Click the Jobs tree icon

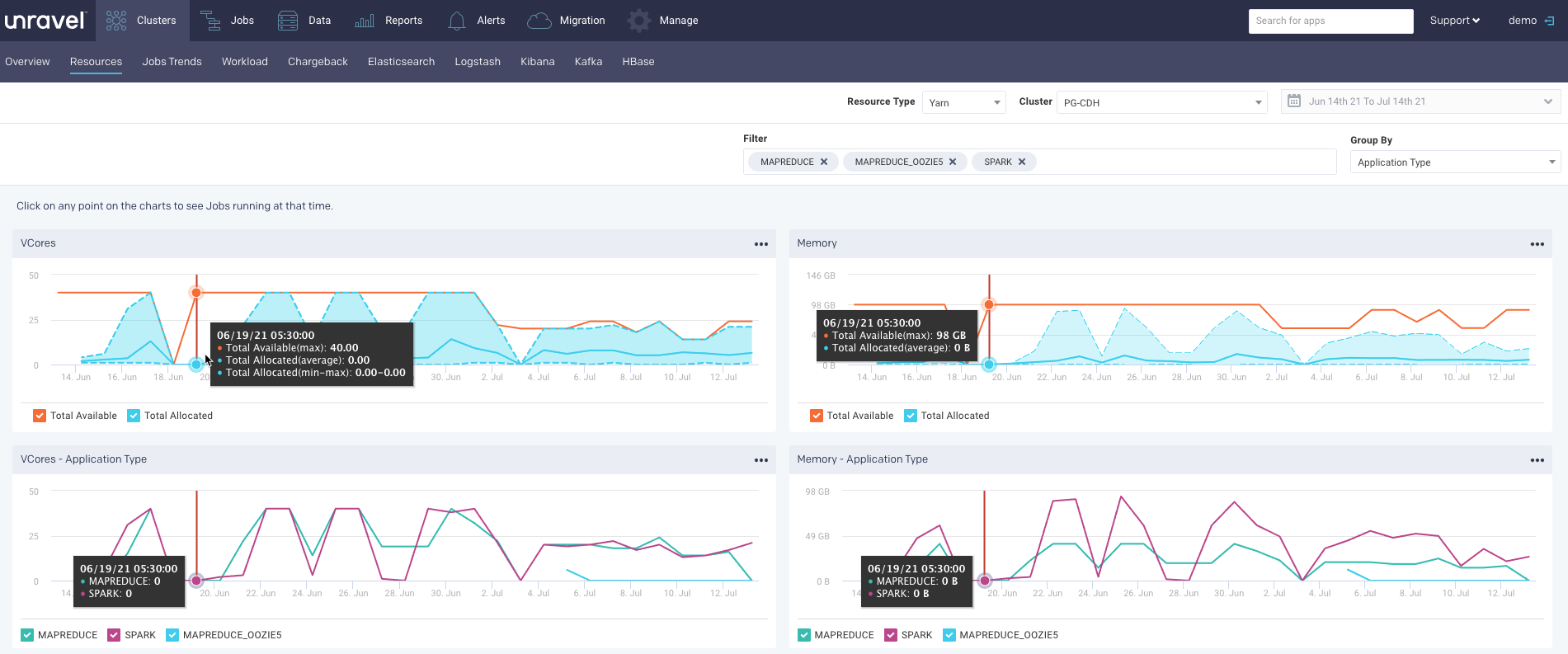210,21
